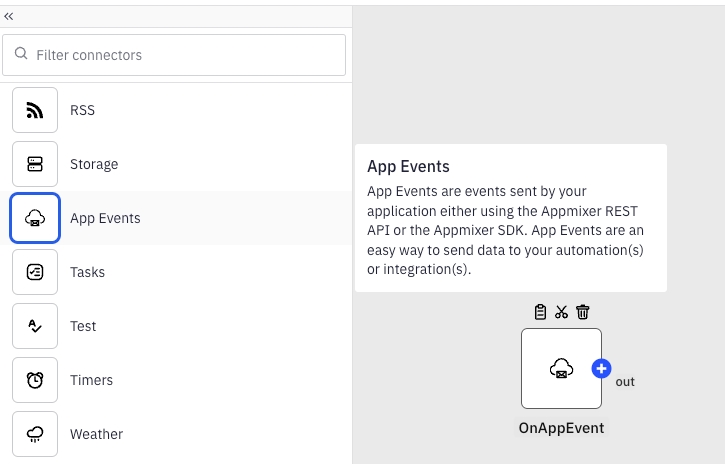Click the Test connector icon
This screenshot has height=464, width=725.
click(35, 326)
